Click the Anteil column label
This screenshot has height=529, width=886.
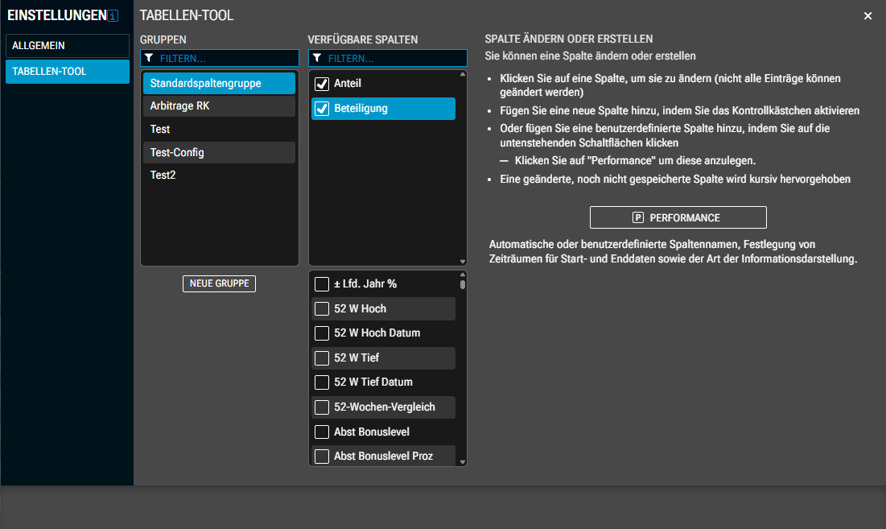pos(348,84)
